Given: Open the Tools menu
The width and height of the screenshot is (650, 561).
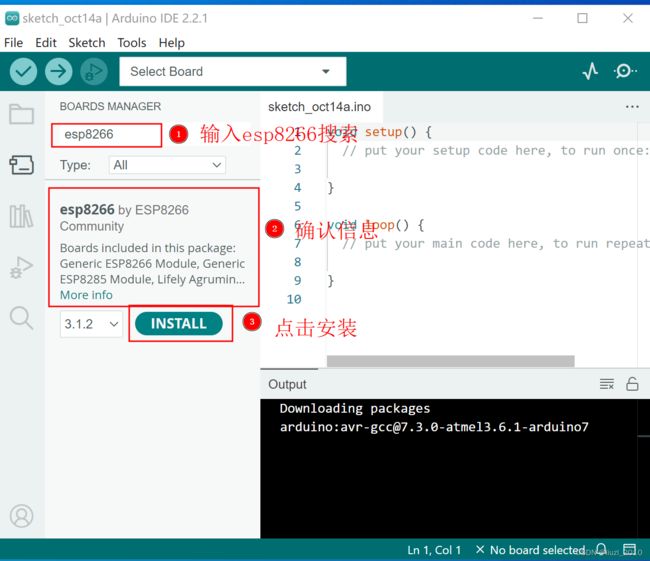Looking at the screenshot, I should (x=132, y=43).
